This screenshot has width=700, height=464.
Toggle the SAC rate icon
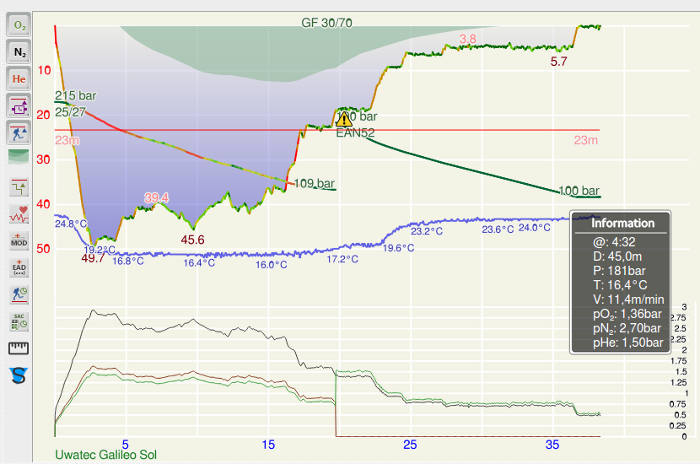tap(19, 321)
